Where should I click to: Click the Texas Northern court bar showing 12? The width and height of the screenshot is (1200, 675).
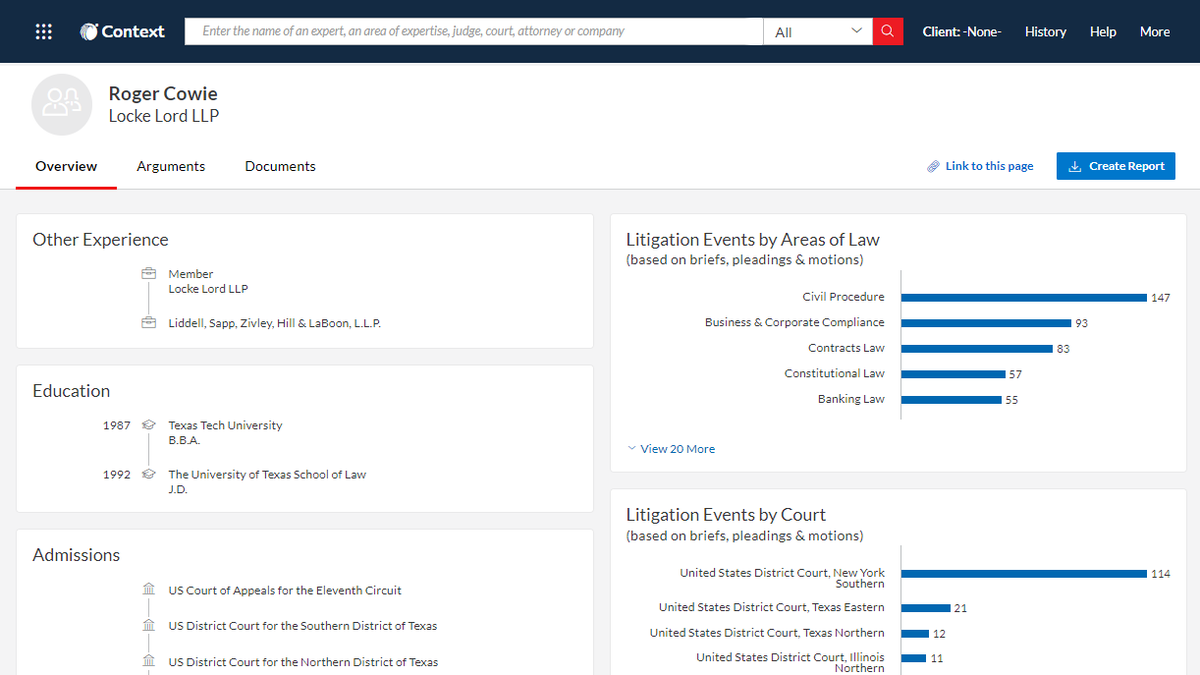(915, 633)
